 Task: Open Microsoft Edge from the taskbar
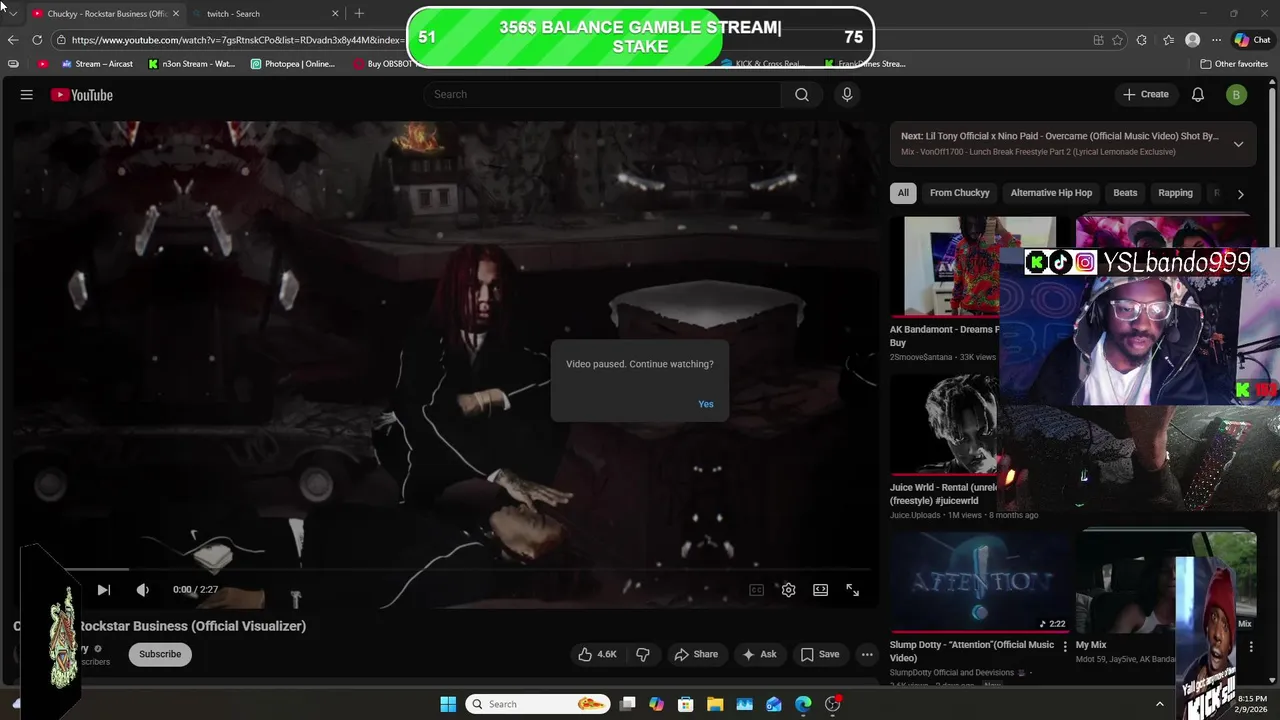(803, 704)
